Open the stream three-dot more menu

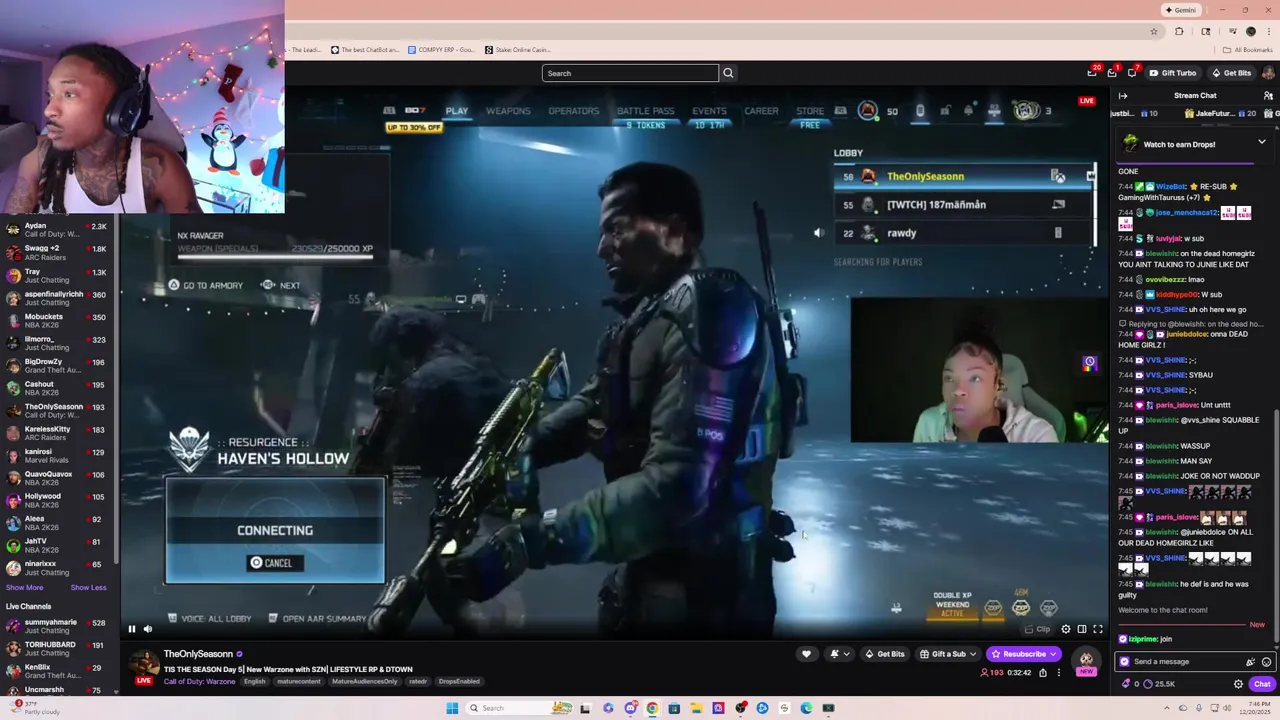pos(1059,673)
